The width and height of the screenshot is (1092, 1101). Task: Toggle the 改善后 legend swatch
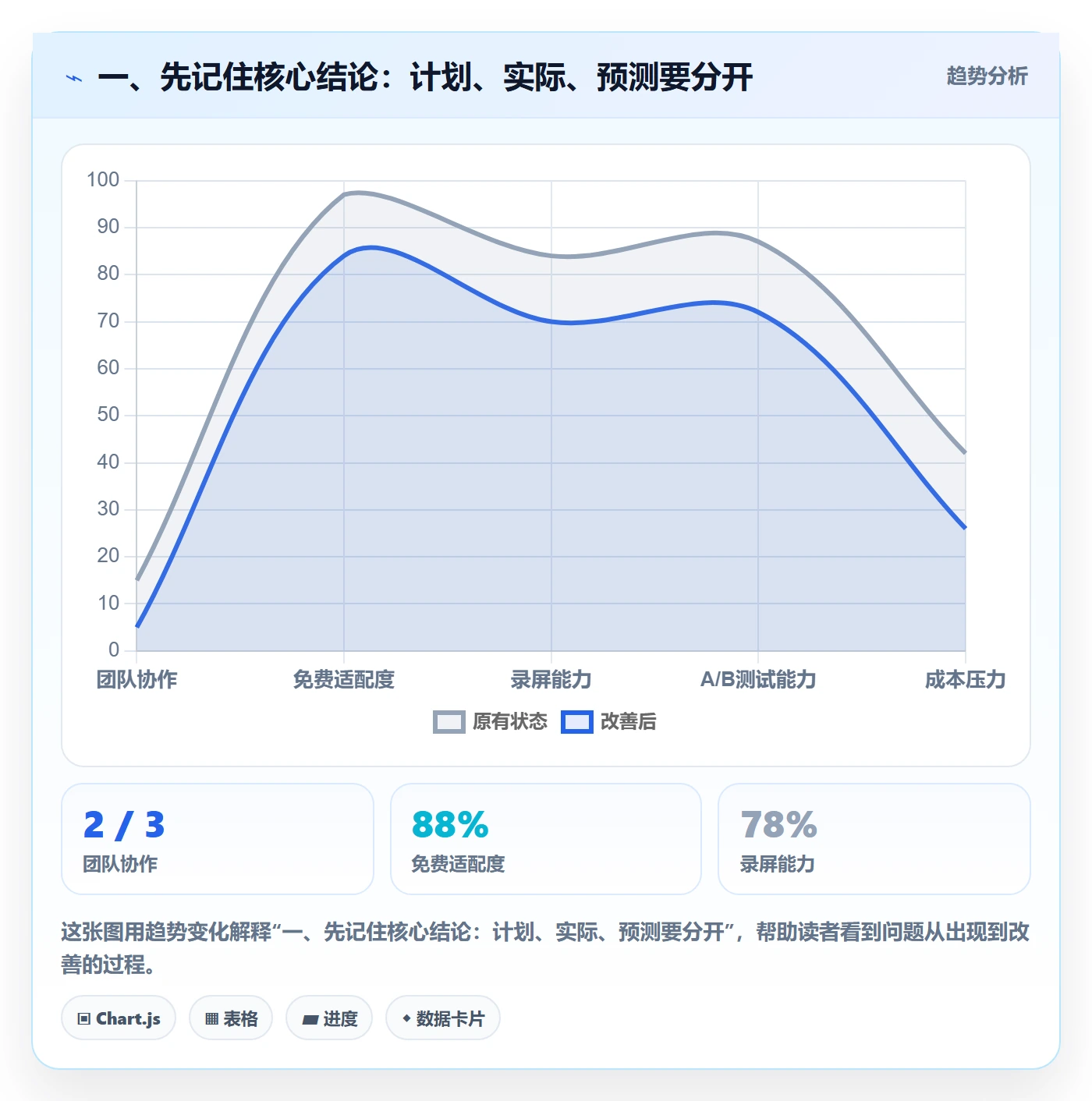pyautogui.click(x=576, y=722)
